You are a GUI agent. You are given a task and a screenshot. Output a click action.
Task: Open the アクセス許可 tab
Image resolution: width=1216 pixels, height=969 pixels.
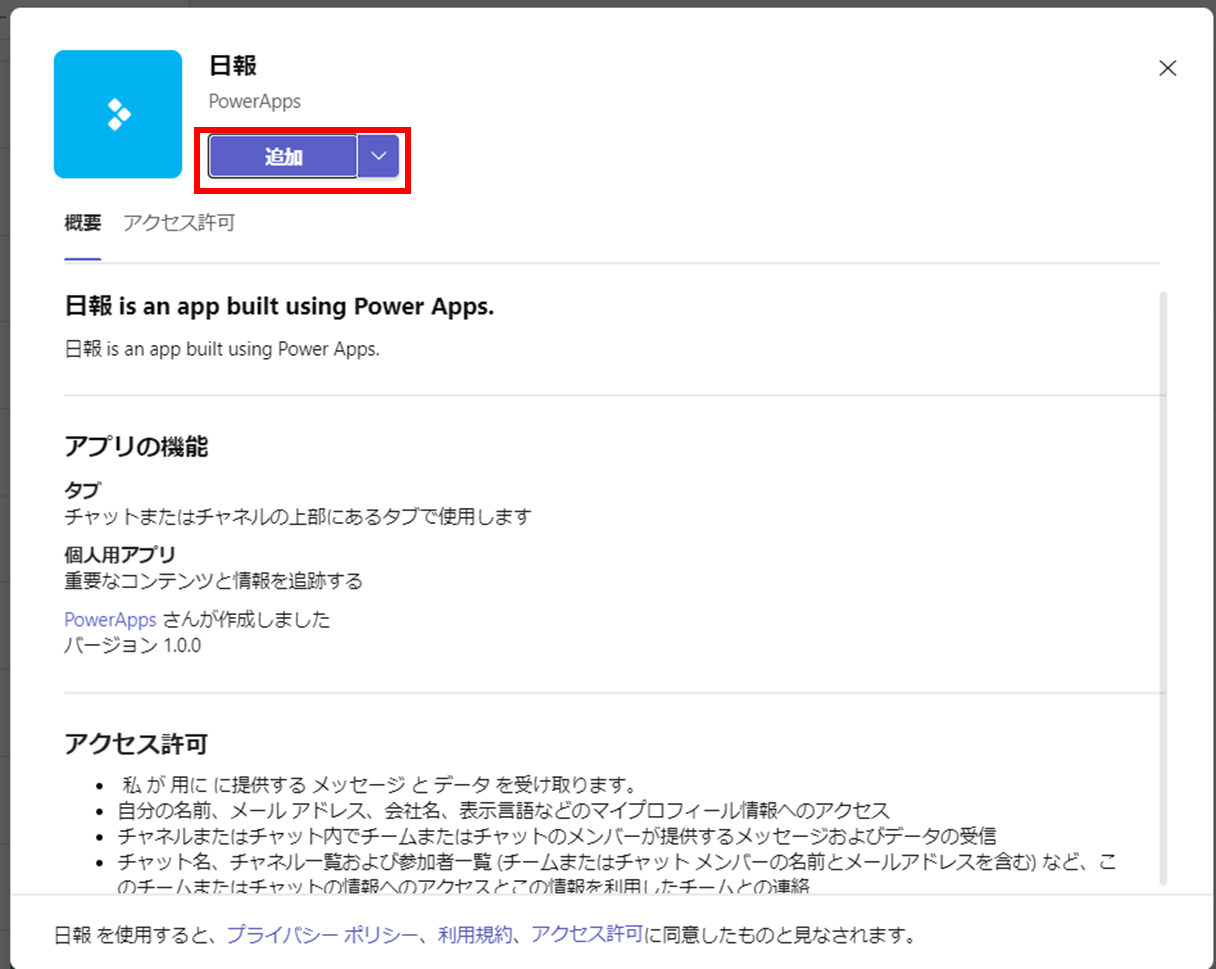(179, 223)
